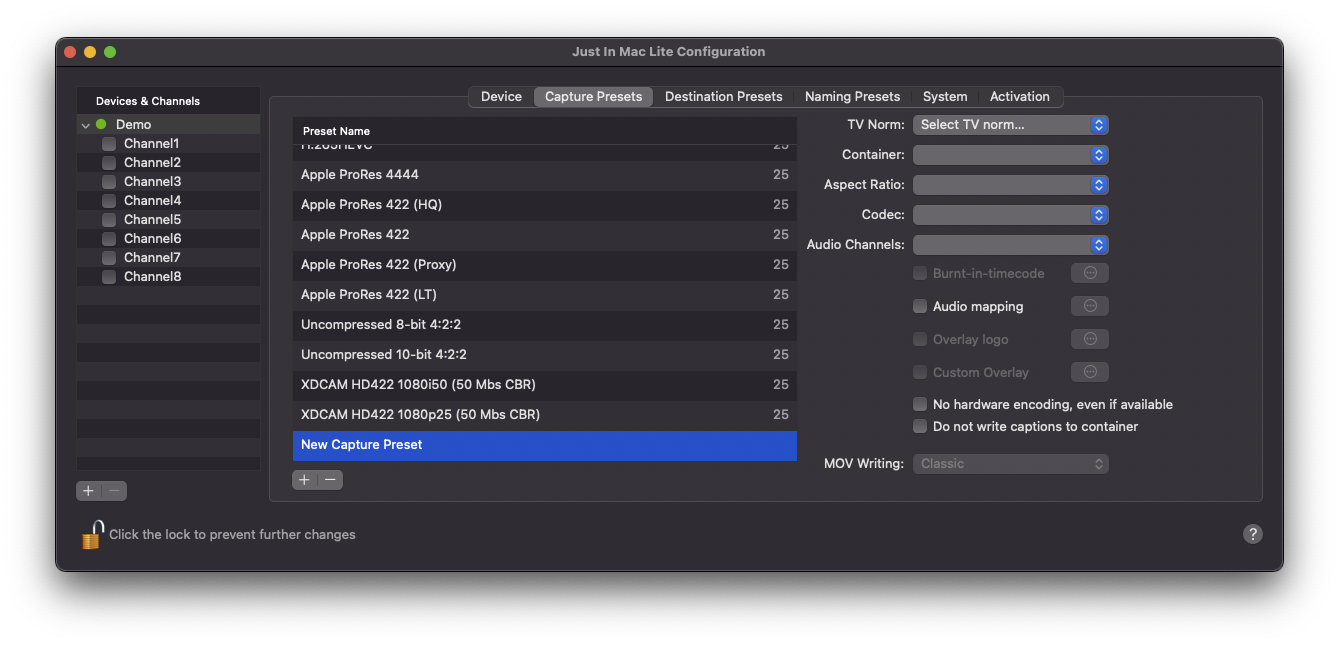Collapse the Demo device tree
The height and width of the screenshot is (645, 1339).
tap(86, 125)
